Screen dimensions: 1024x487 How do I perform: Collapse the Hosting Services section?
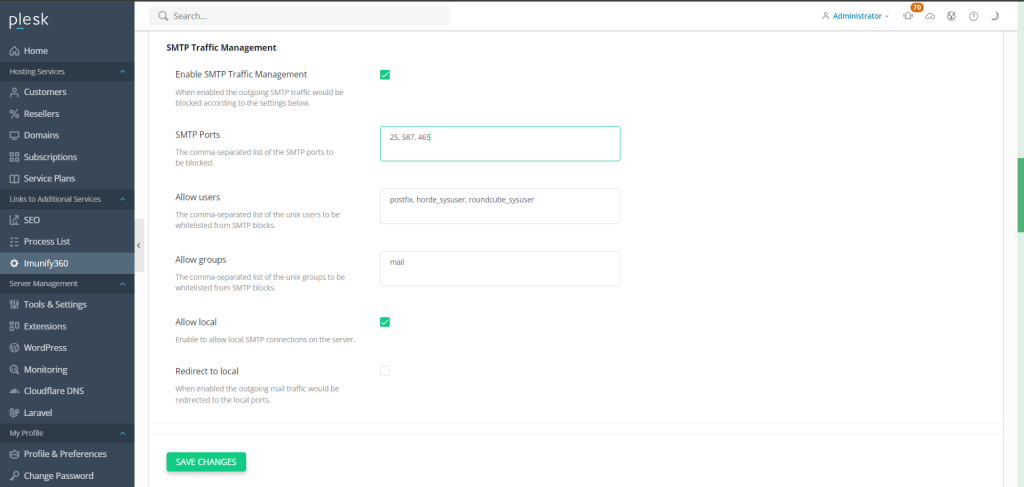(x=122, y=72)
